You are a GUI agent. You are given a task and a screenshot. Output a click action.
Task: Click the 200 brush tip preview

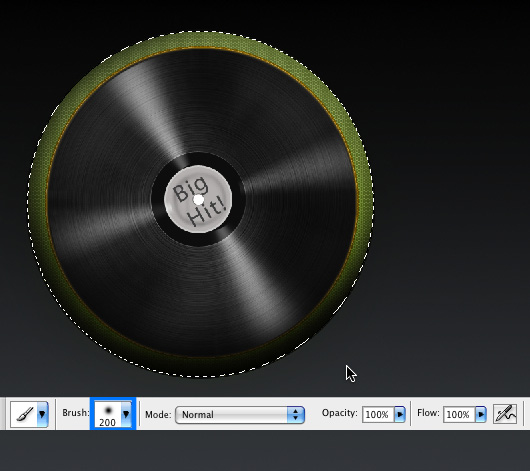[108, 415]
